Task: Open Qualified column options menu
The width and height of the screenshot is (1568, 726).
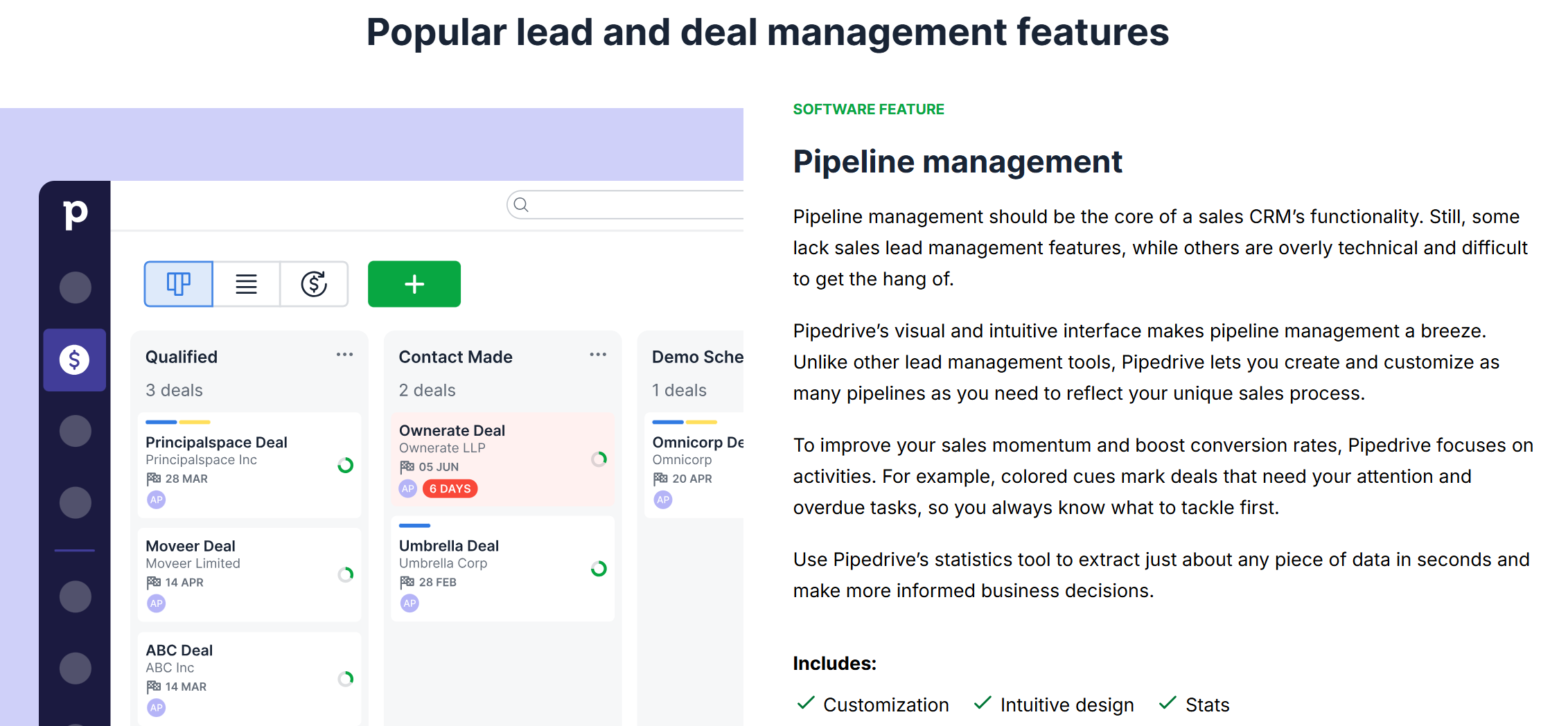Action: click(x=345, y=355)
